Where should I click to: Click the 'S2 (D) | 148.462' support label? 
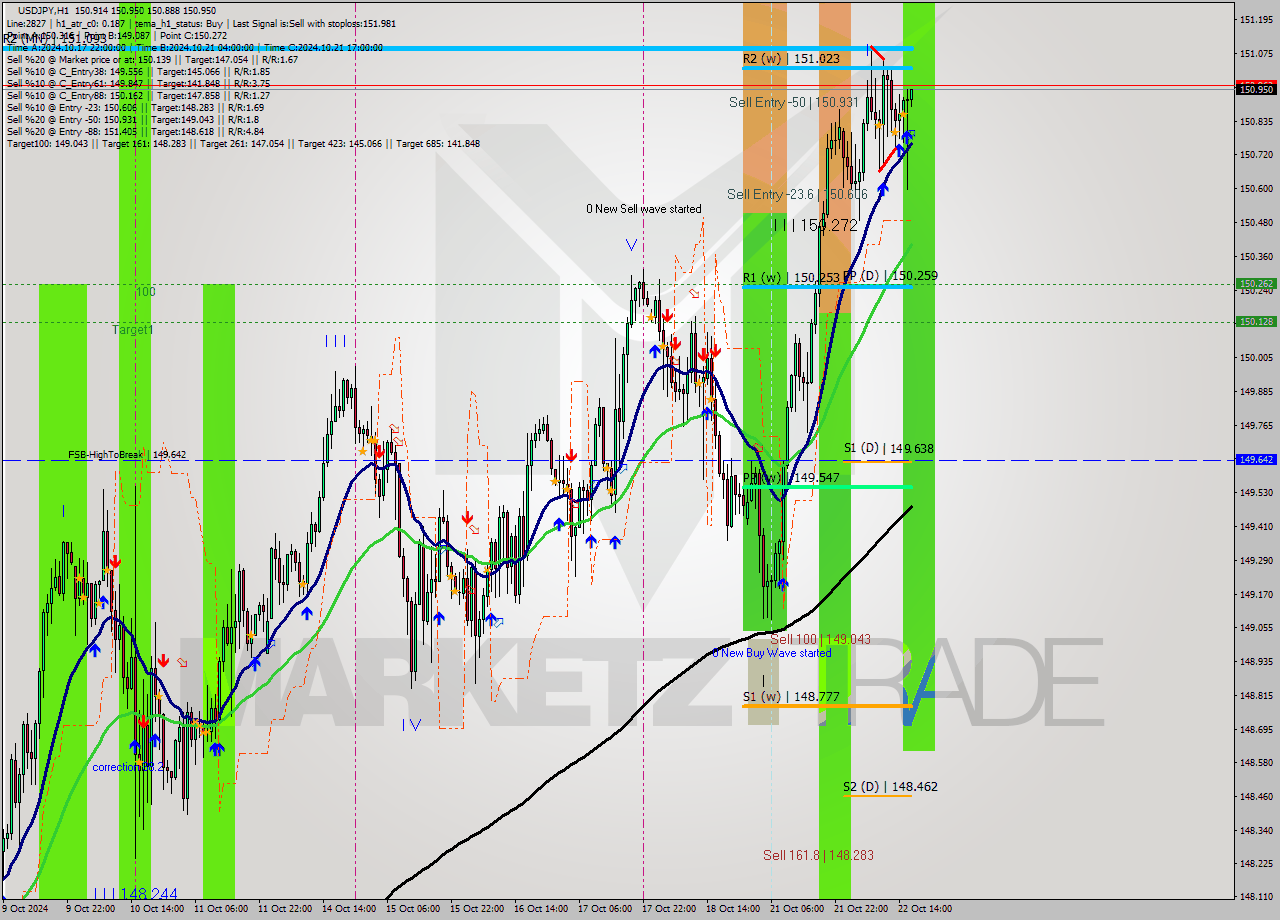click(890, 787)
